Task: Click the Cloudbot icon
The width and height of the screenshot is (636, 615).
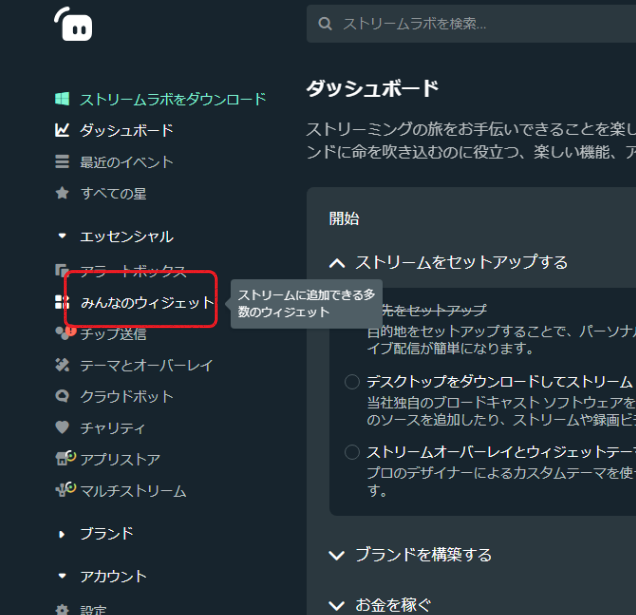Action: 62,396
